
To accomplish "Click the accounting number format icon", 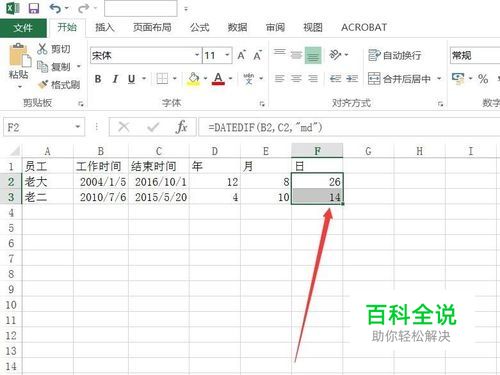I will (458, 79).
